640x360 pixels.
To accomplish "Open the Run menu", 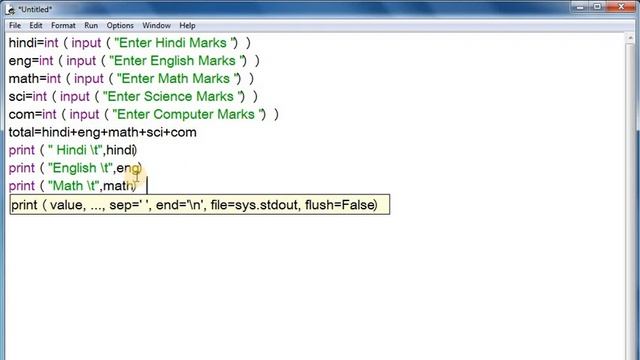I will (91, 25).
